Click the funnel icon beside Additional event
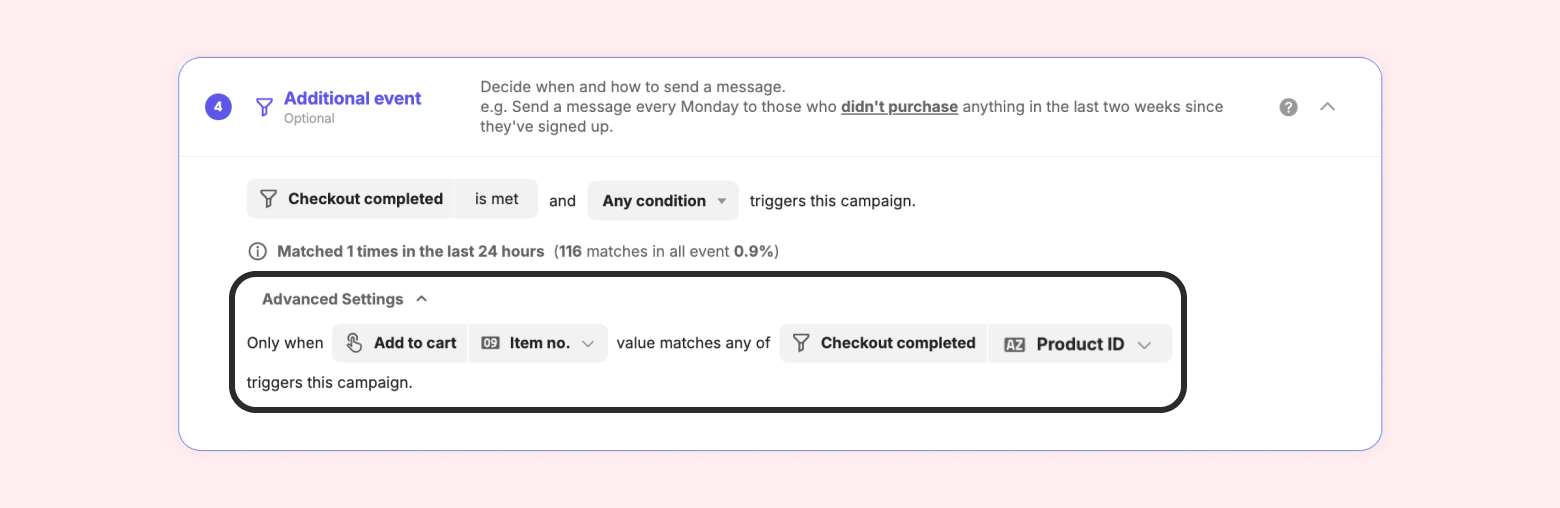The width and height of the screenshot is (1560, 508). pos(264,107)
